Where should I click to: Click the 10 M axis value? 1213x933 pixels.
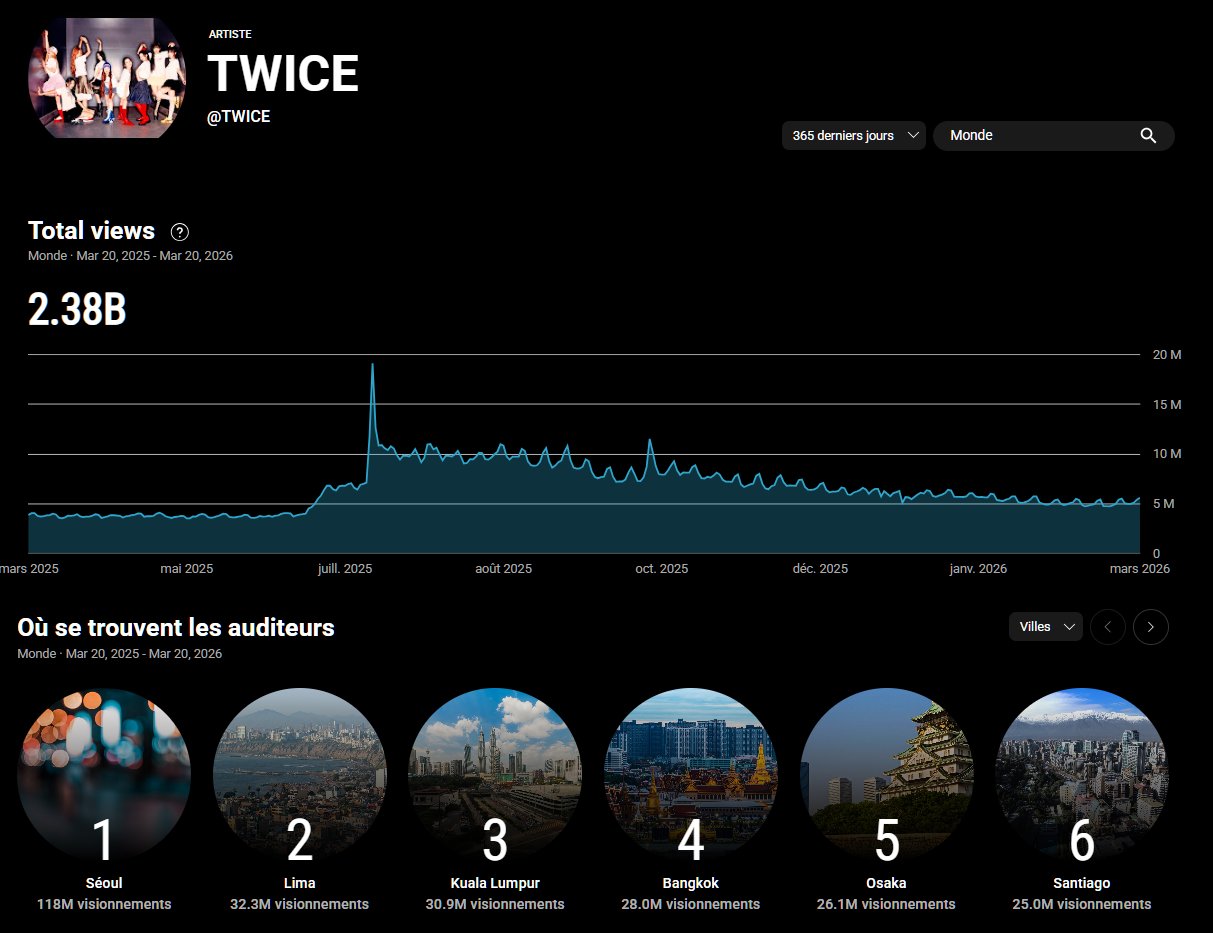pyautogui.click(x=1168, y=454)
